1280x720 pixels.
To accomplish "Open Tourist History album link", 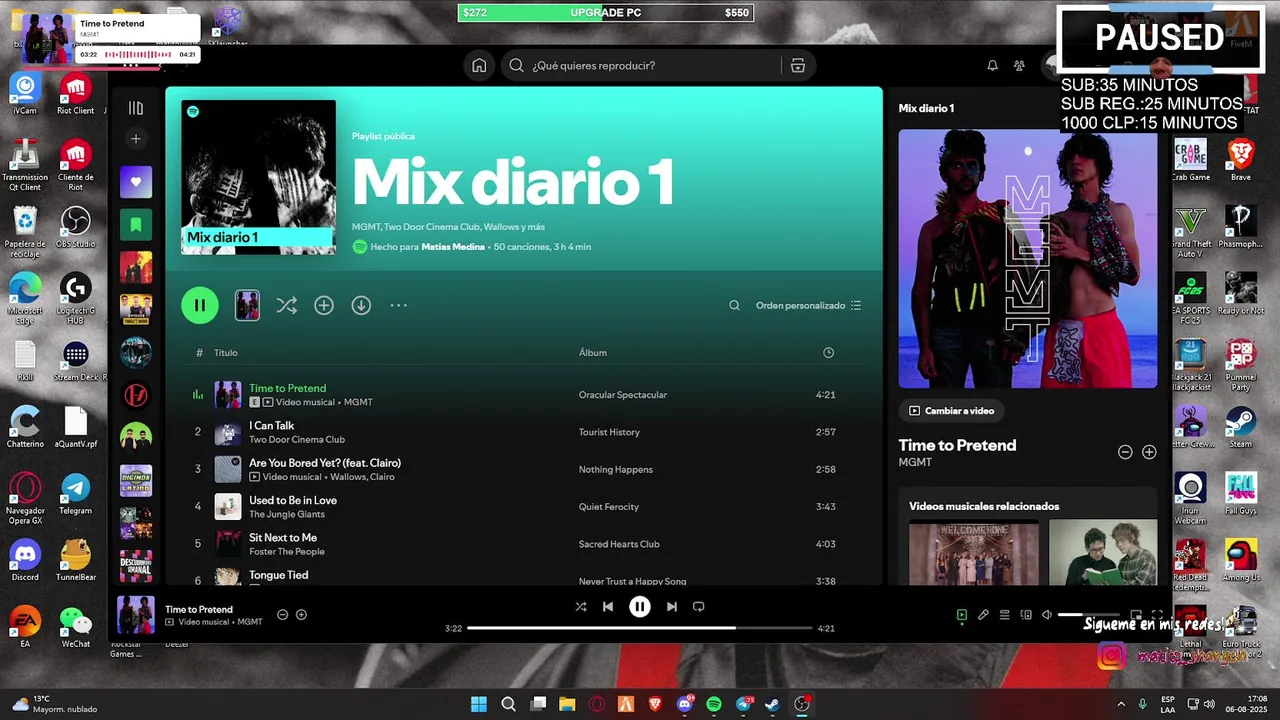I will (609, 432).
